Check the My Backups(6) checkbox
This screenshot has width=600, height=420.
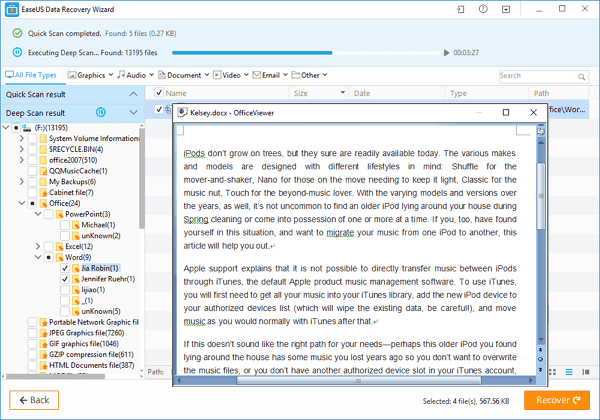[33, 182]
